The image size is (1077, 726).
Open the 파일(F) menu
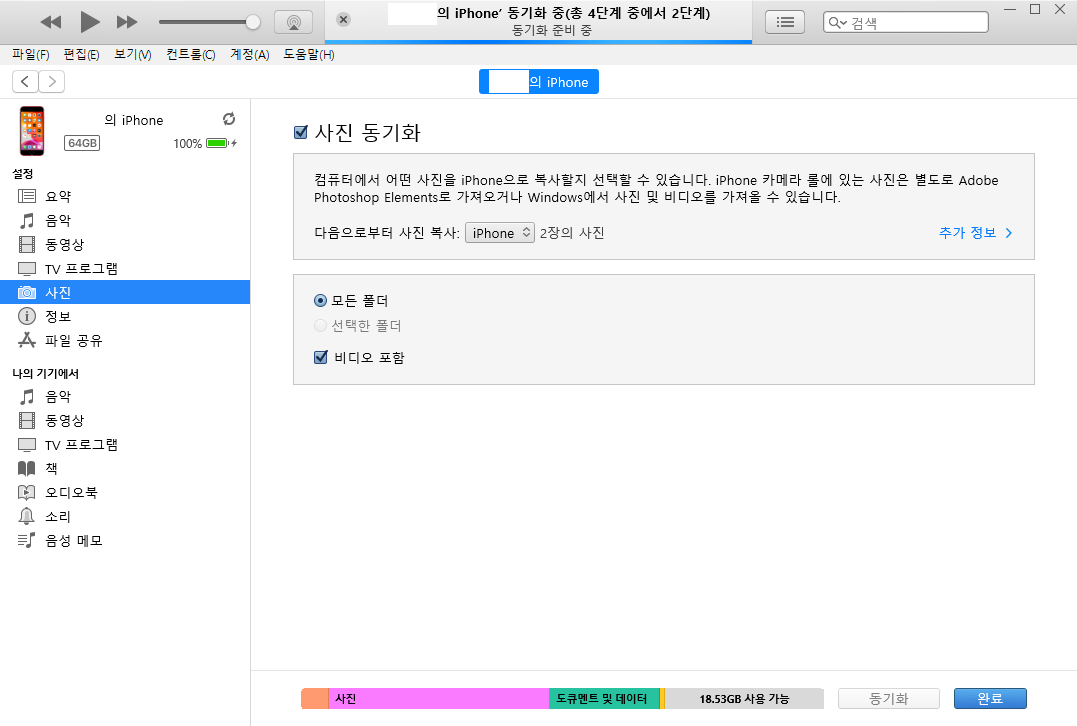(x=31, y=54)
